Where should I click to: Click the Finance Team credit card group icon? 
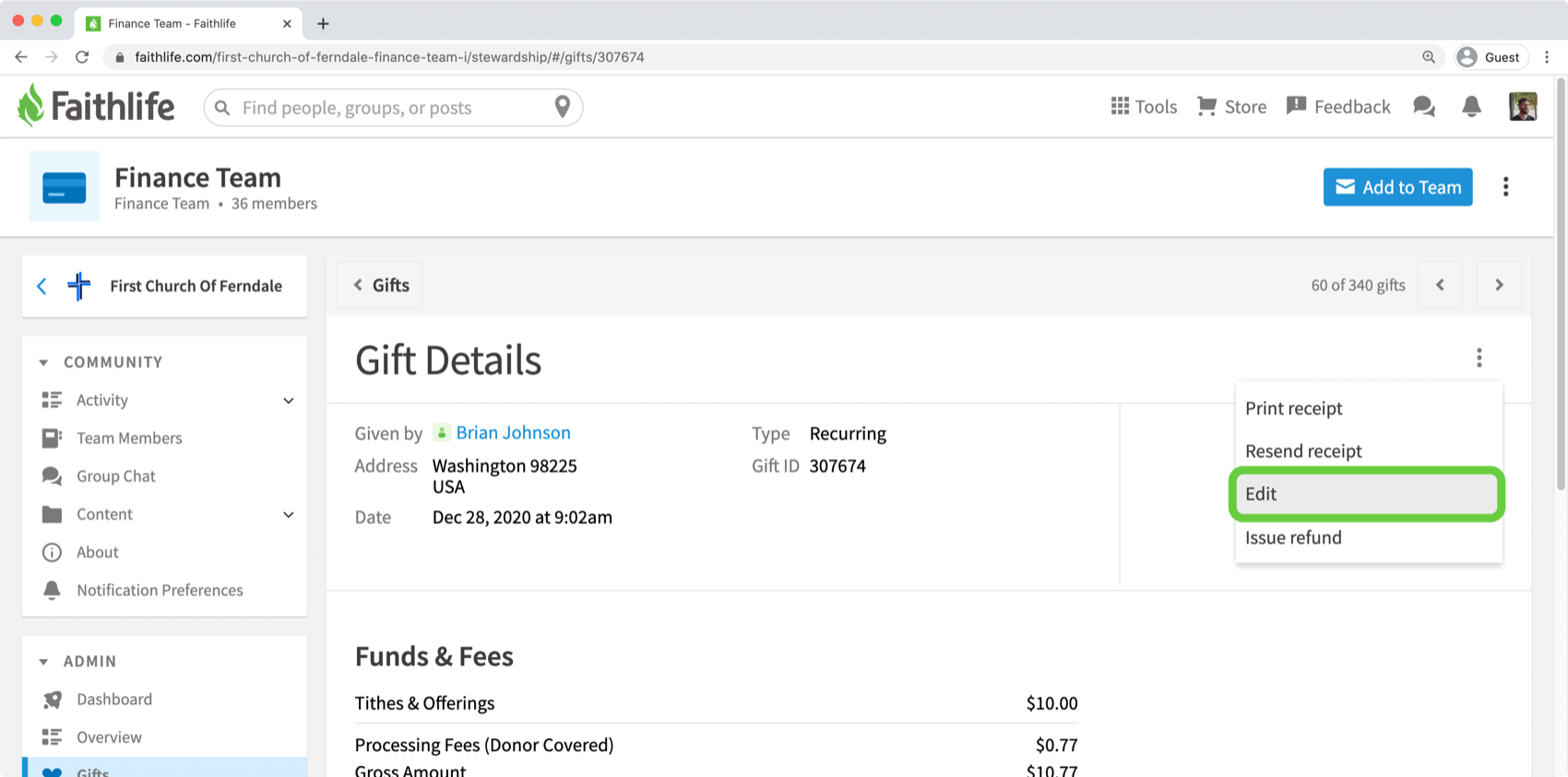65,187
